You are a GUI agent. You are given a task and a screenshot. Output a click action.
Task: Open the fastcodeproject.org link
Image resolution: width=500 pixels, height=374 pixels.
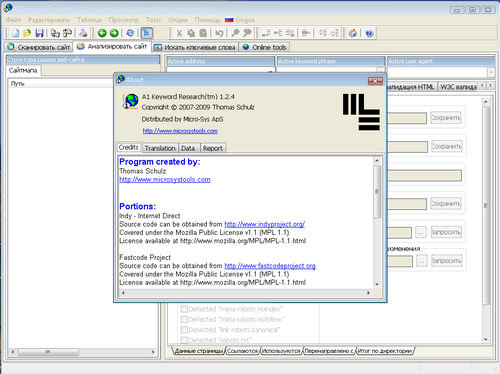pyautogui.click(x=270, y=266)
